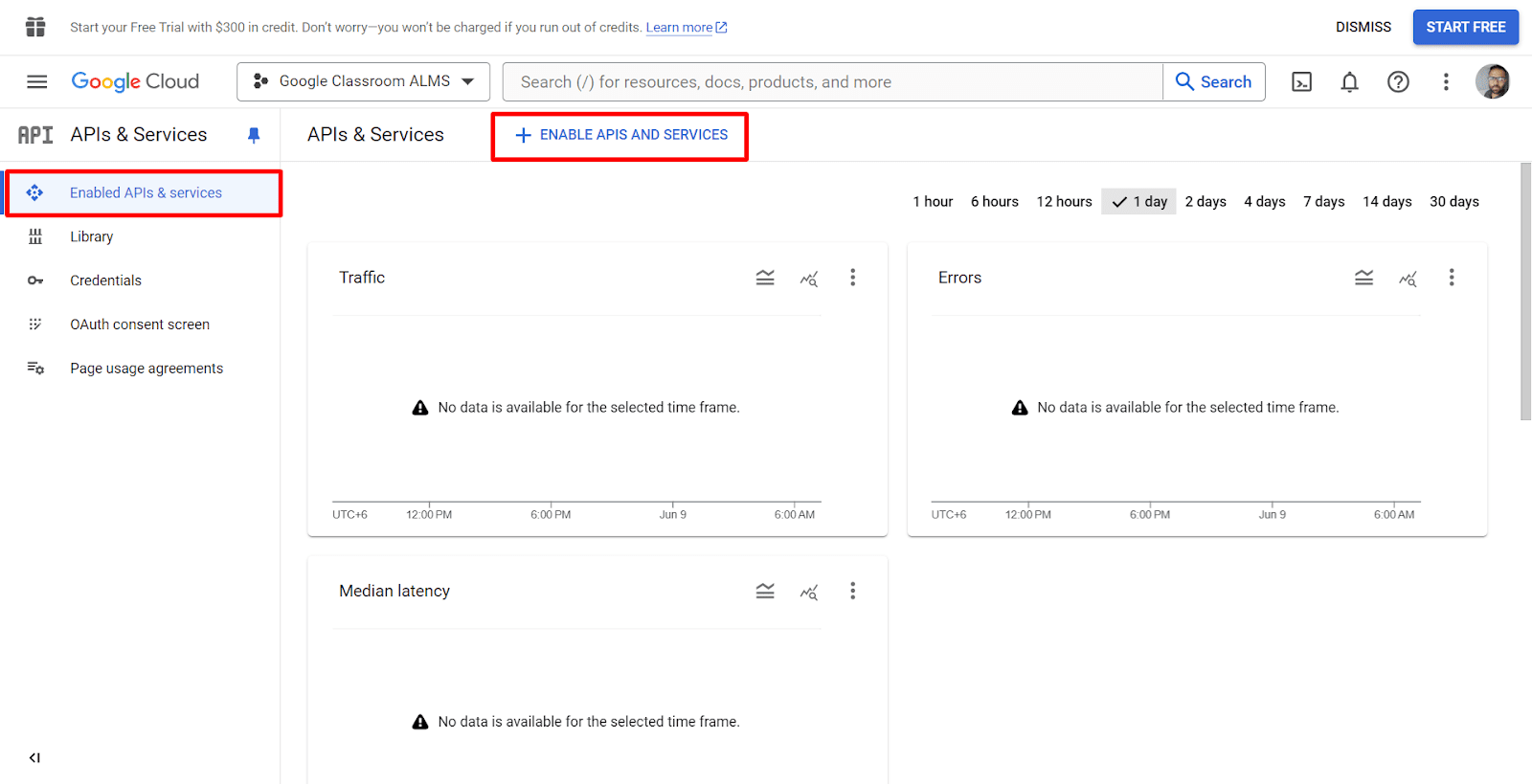
Task: Open the notifications bell
Action: (1349, 82)
